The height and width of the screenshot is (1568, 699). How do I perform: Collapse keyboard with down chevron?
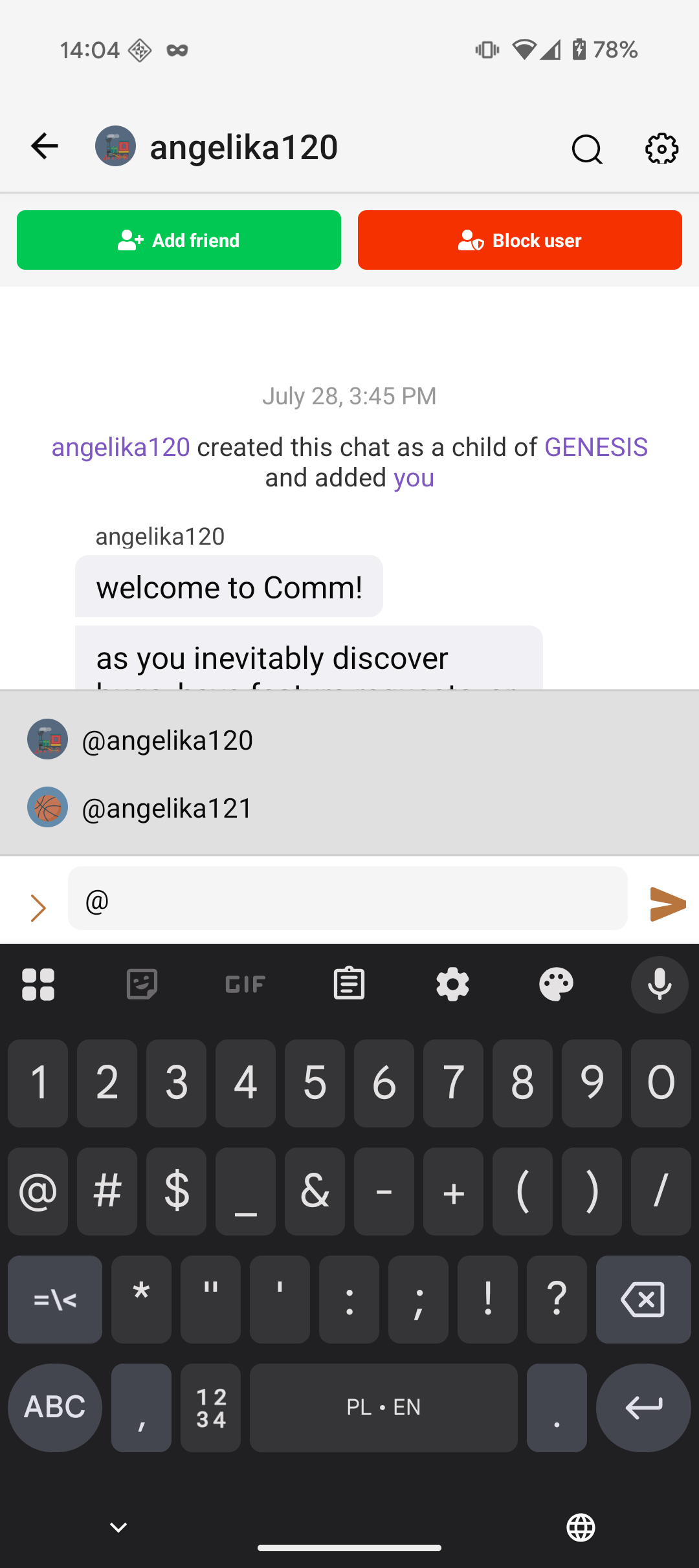click(118, 1527)
